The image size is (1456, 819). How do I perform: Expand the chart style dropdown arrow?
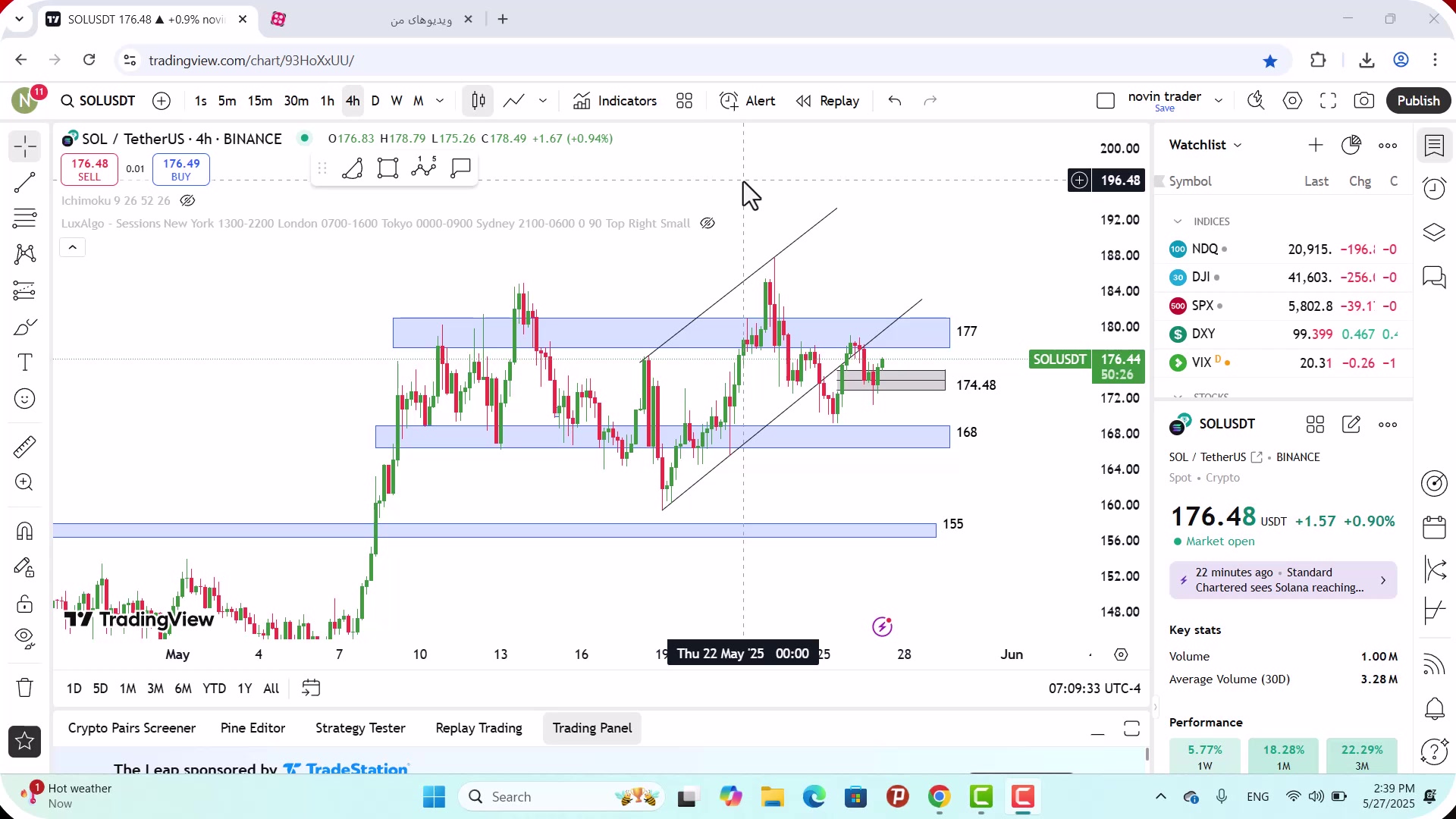(x=543, y=101)
